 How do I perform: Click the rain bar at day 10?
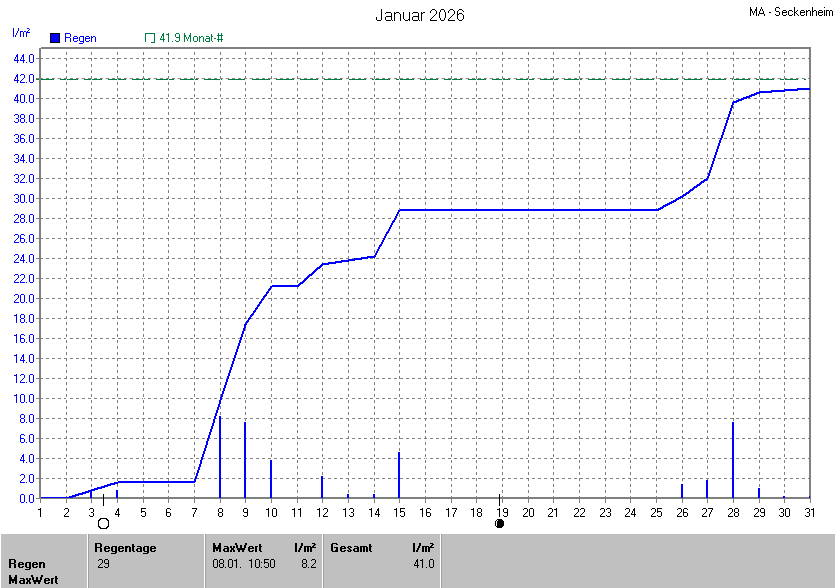[271, 479]
